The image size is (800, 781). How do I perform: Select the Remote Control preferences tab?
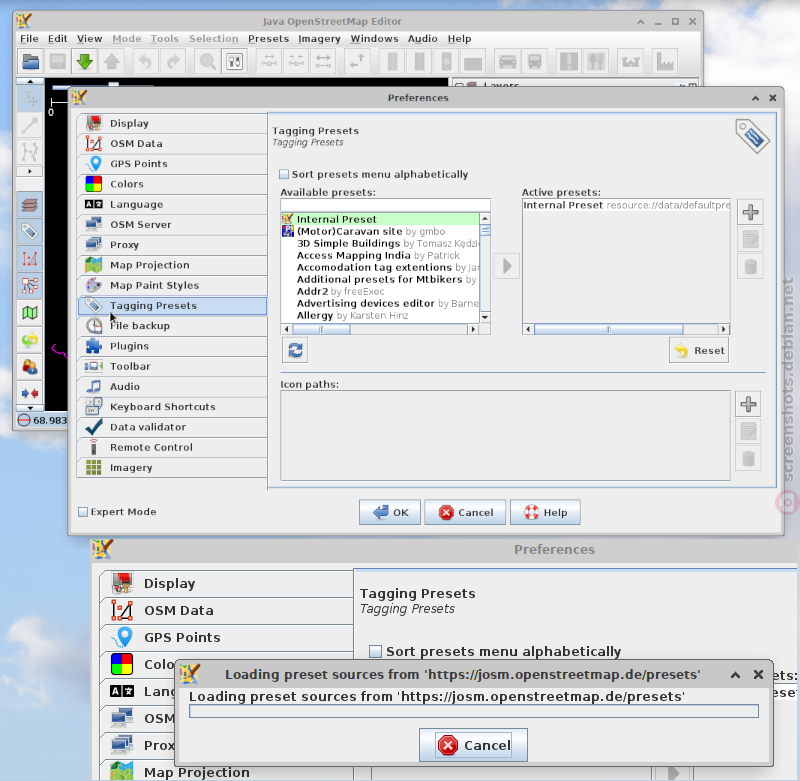(172, 447)
